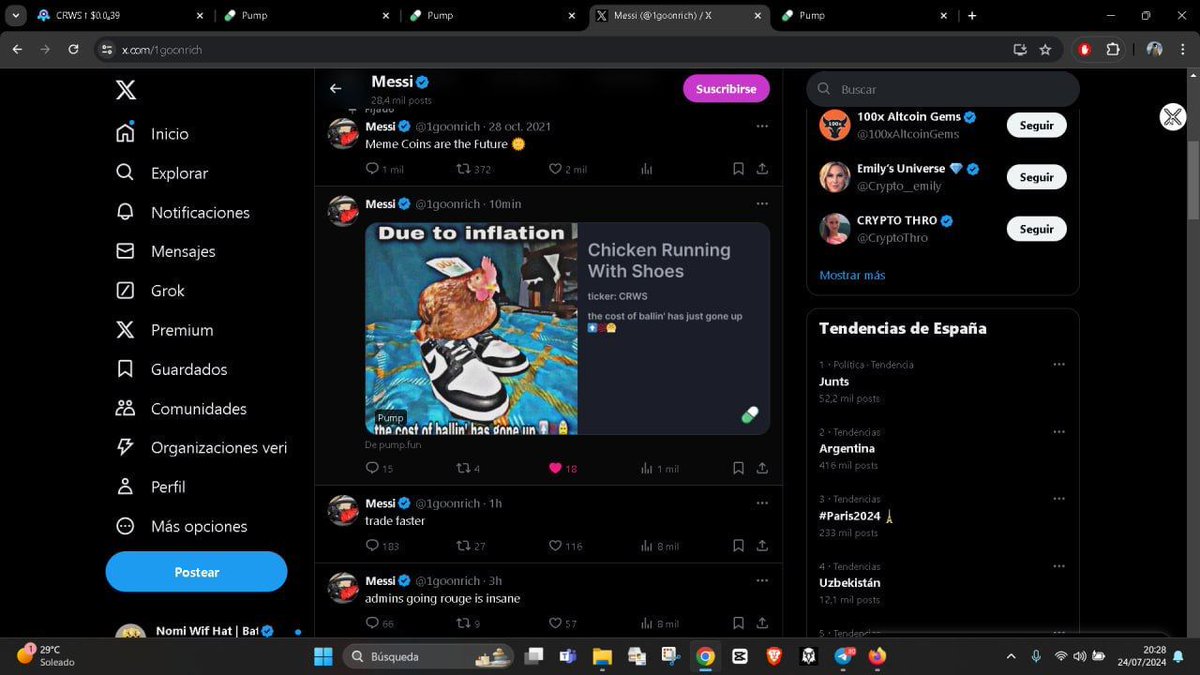The image size is (1200, 675).
Task: Share the 'Meme Coins are the Future' post
Action: pyautogui.click(x=762, y=169)
